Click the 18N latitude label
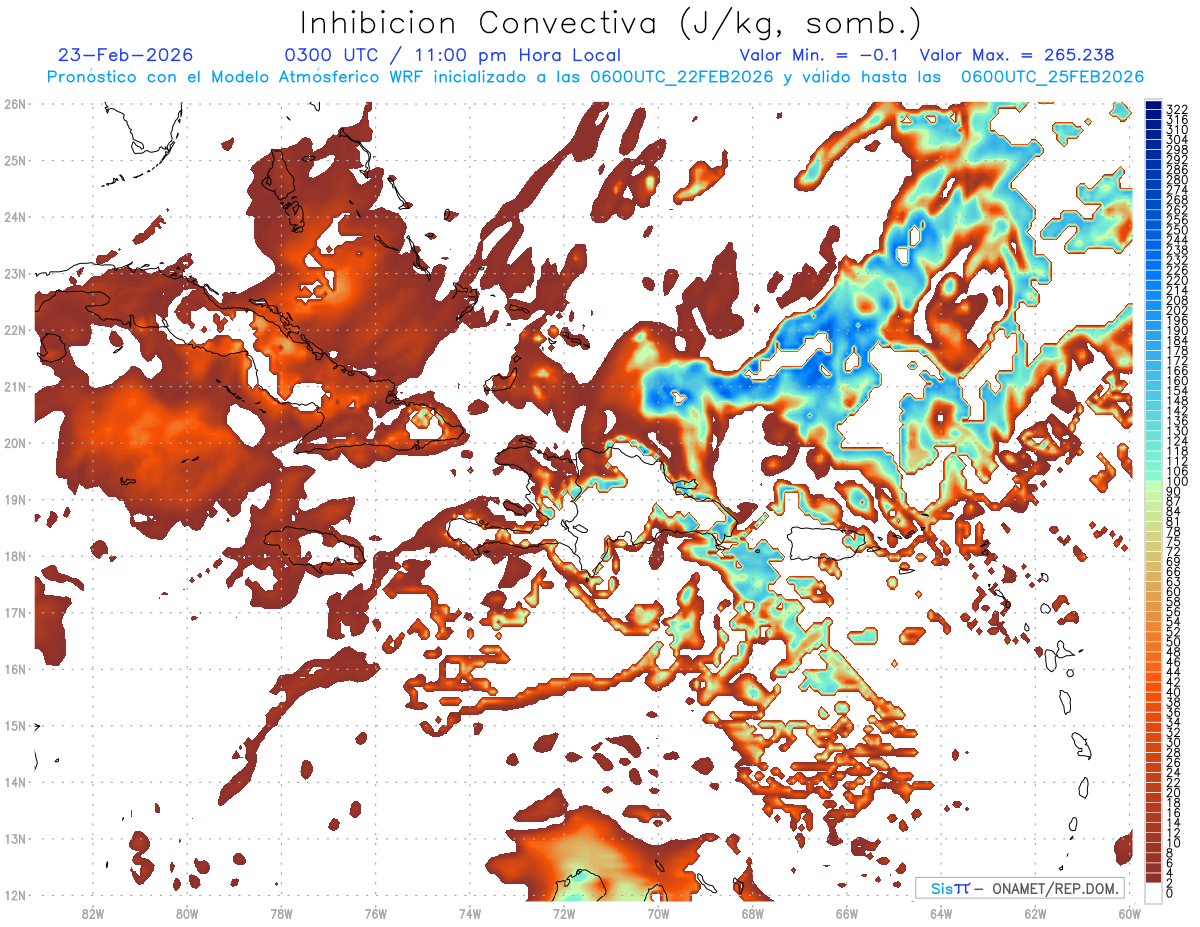The image size is (1200, 927). 14,556
